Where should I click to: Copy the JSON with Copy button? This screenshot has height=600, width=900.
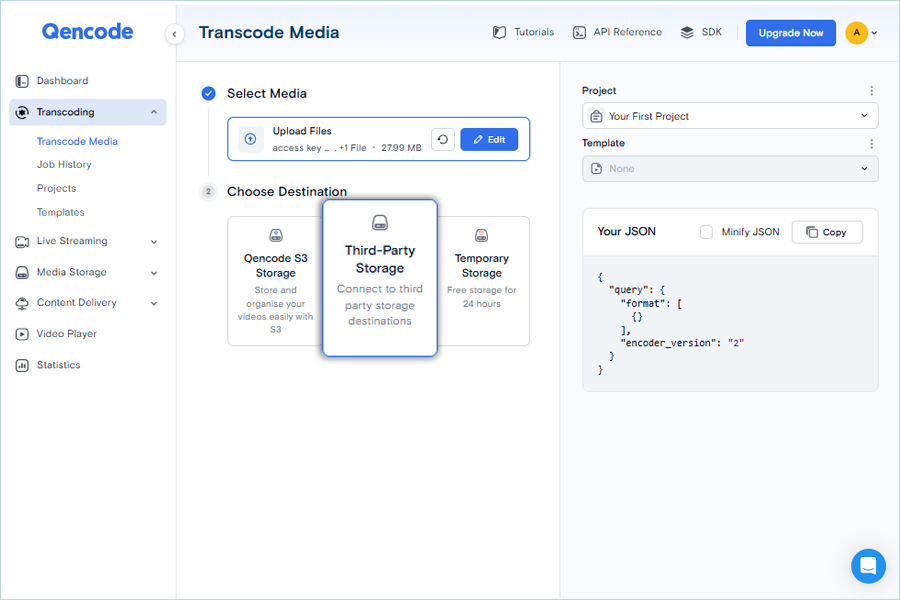(x=826, y=232)
